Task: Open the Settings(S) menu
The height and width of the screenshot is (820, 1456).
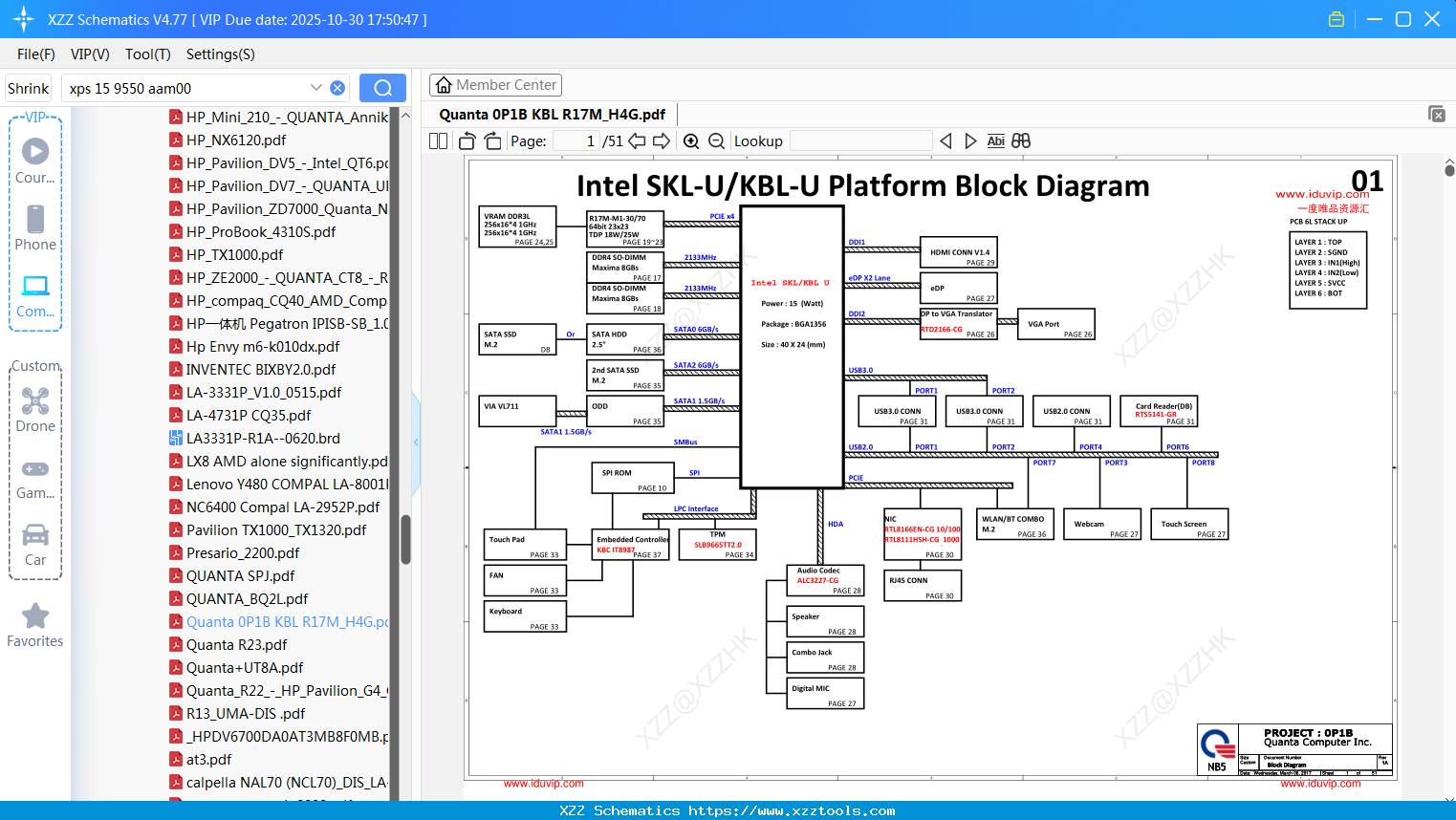Action: 221,54
